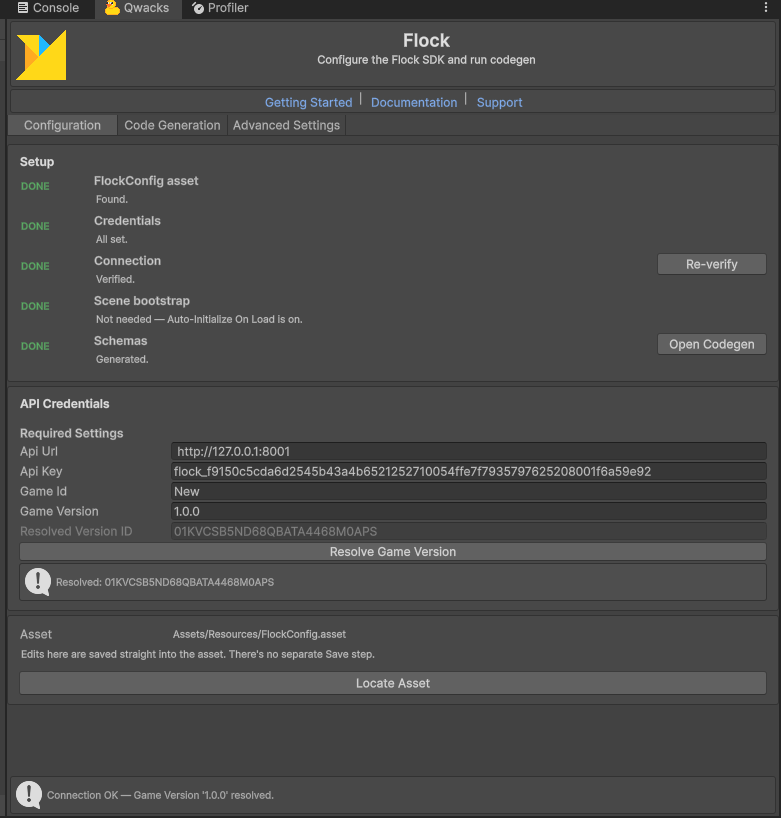Screen dimensions: 781x818
Task: Switch to the Profiler tab
Action: click(x=220, y=8)
